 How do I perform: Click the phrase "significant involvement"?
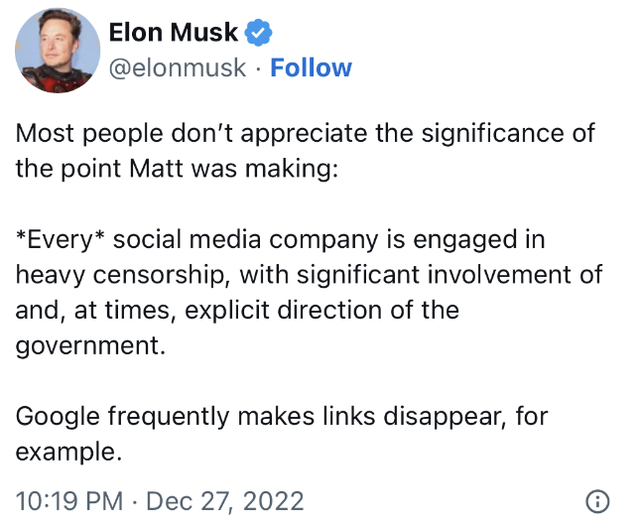(428, 276)
